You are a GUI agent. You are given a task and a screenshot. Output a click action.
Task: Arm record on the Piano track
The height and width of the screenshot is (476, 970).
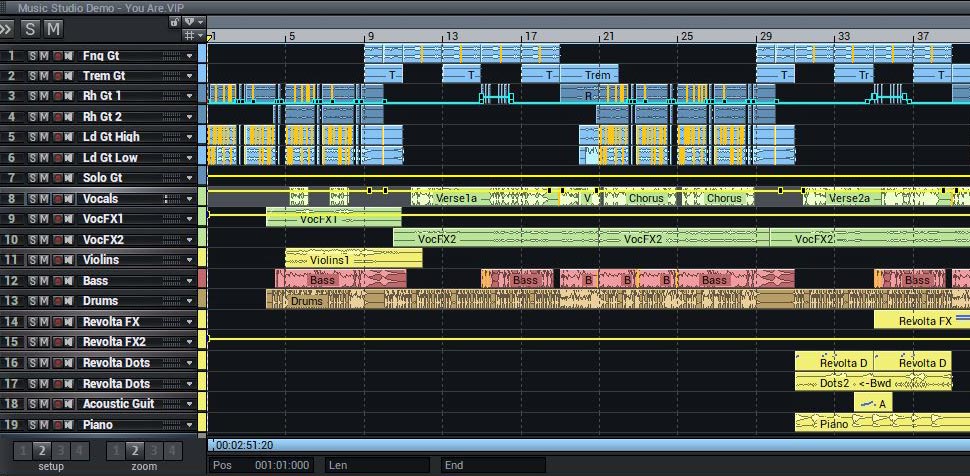(x=57, y=425)
